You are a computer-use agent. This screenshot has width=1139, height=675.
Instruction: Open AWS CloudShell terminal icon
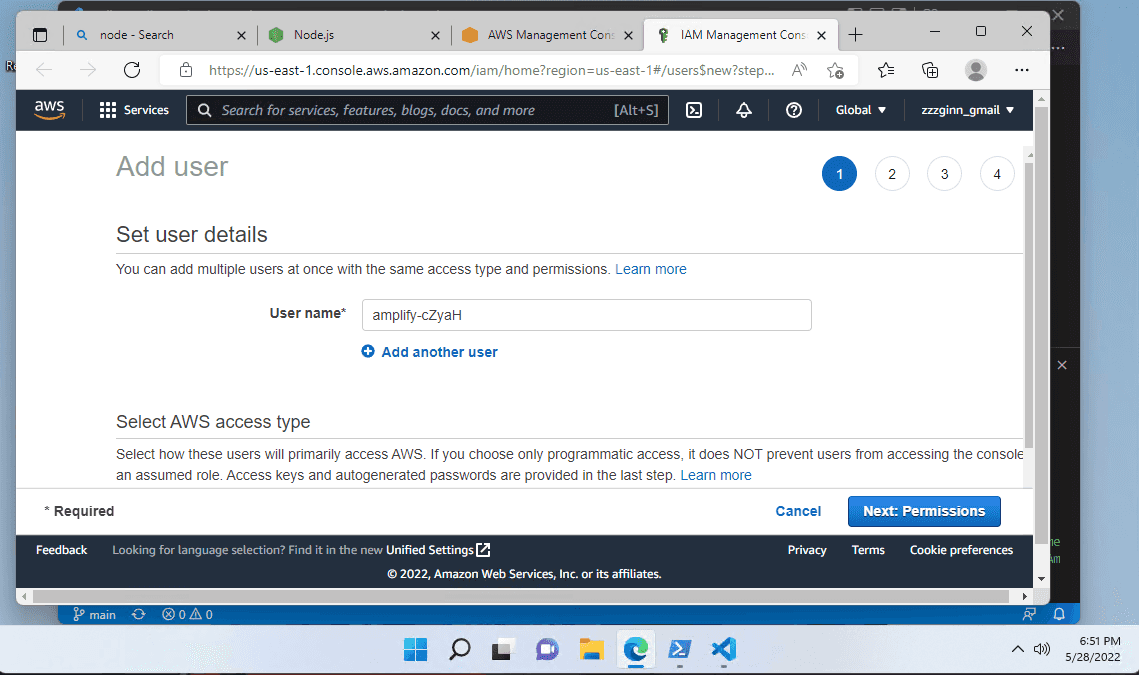(694, 110)
